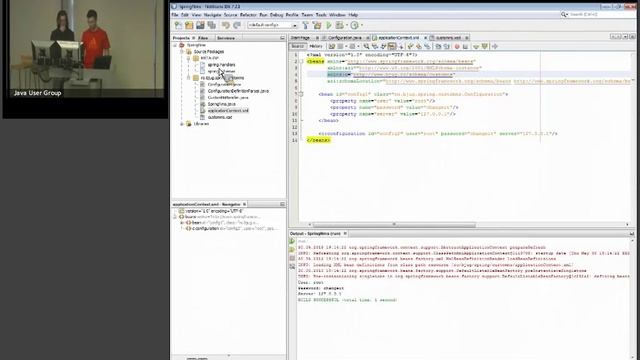640x360 pixels.
Task: Switch to the Start Page tab
Action: tap(300, 38)
